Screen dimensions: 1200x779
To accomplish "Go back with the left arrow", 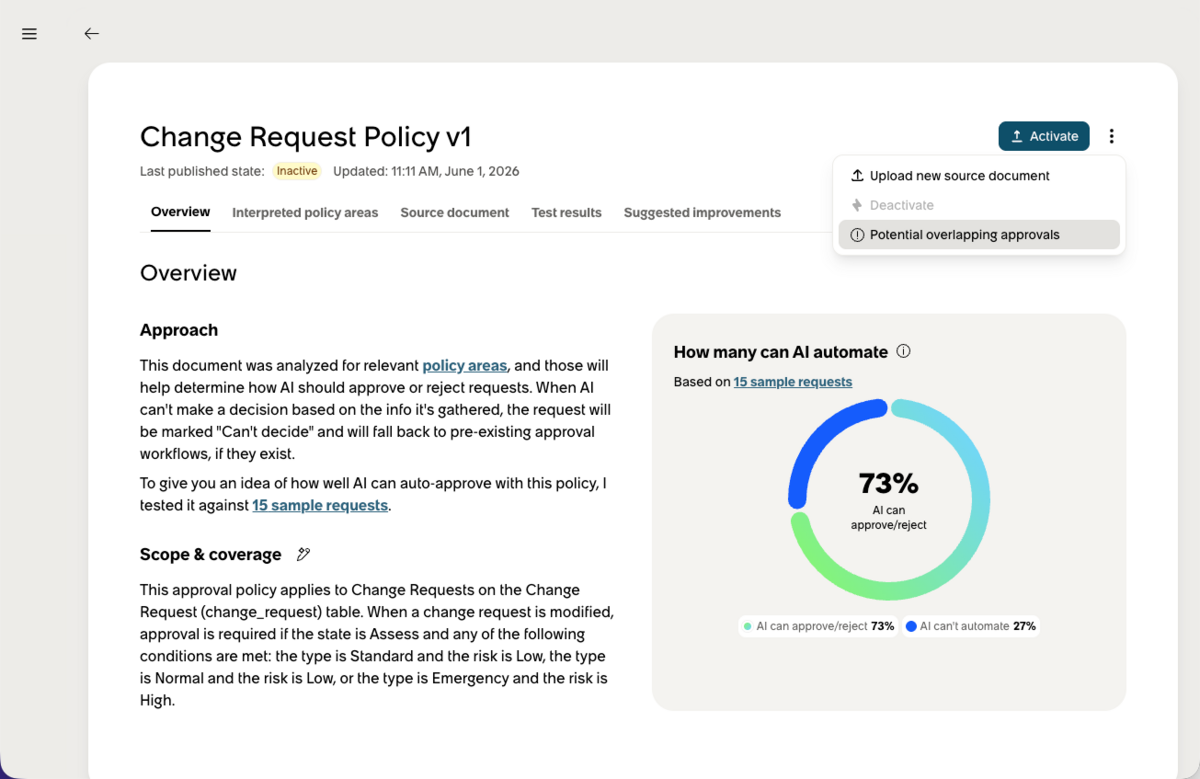I will [x=91, y=34].
